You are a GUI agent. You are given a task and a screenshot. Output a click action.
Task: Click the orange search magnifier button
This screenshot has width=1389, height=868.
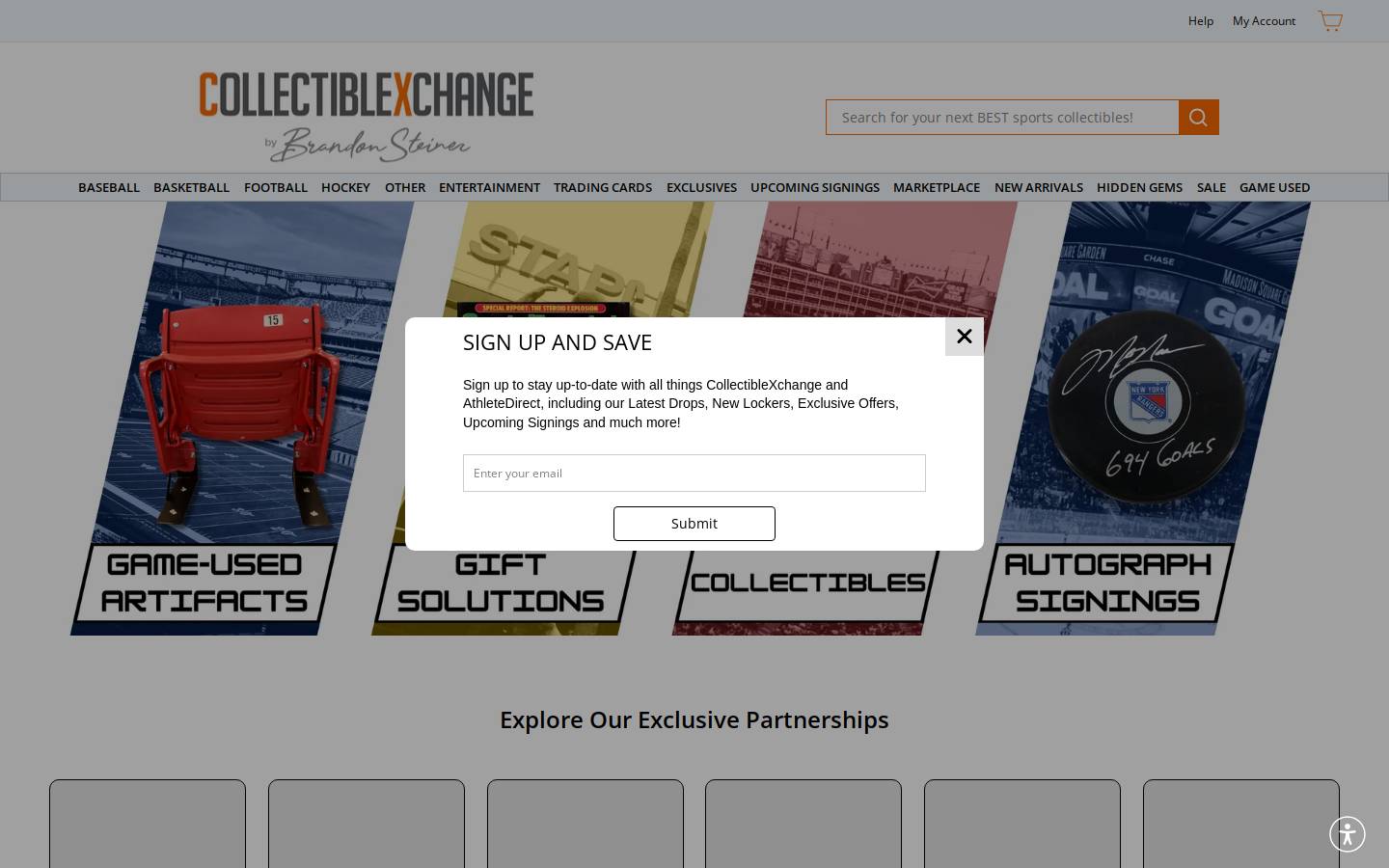1198,118
